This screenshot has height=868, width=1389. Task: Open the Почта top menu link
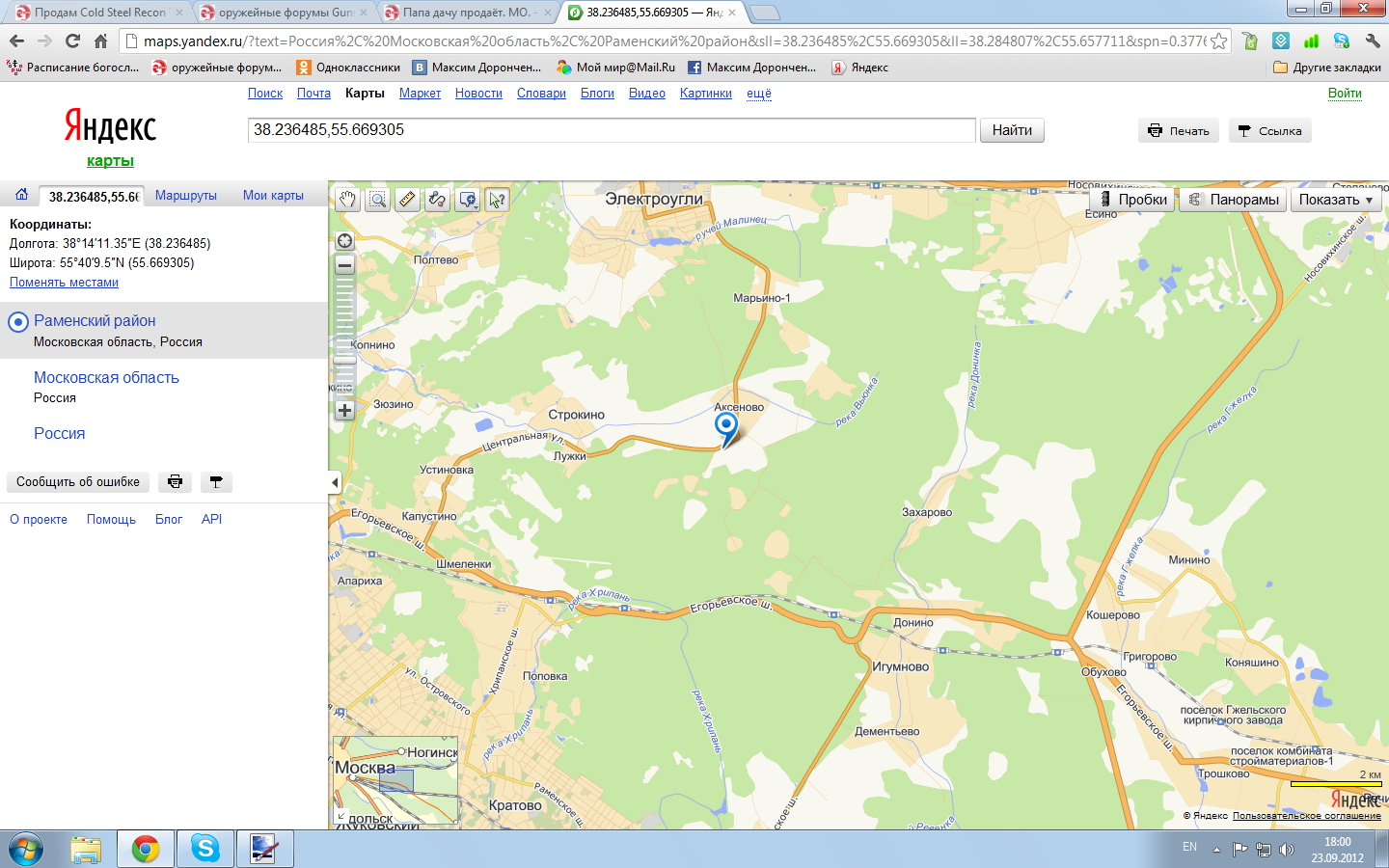click(313, 94)
